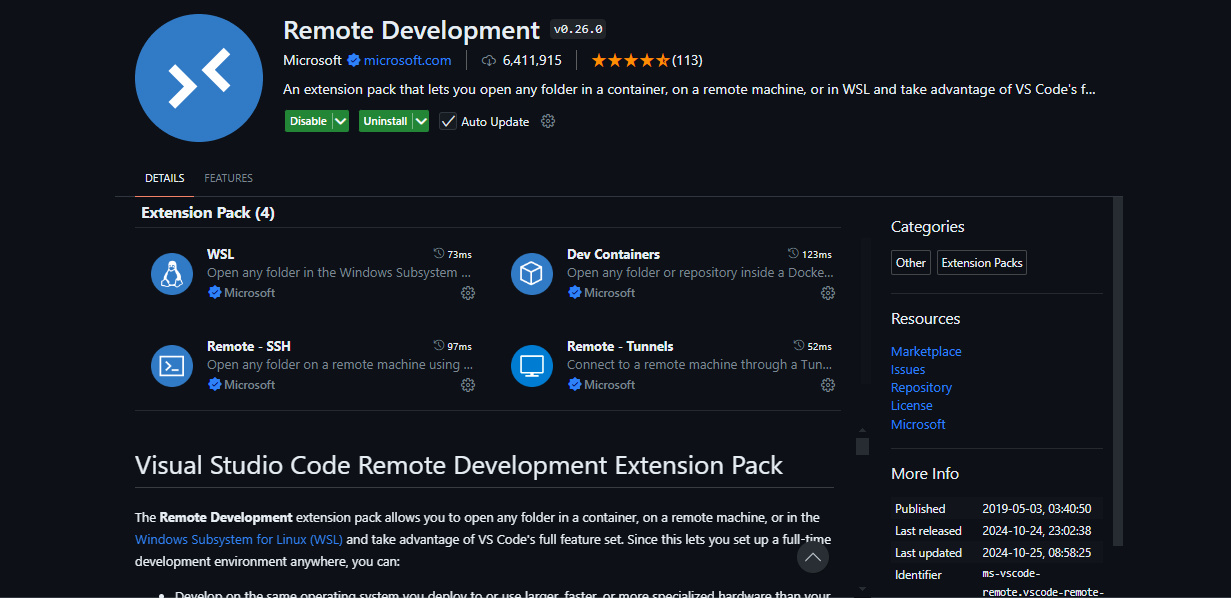Click the (113) rating count
The image size is (1231, 598).
tap(687, 60)
